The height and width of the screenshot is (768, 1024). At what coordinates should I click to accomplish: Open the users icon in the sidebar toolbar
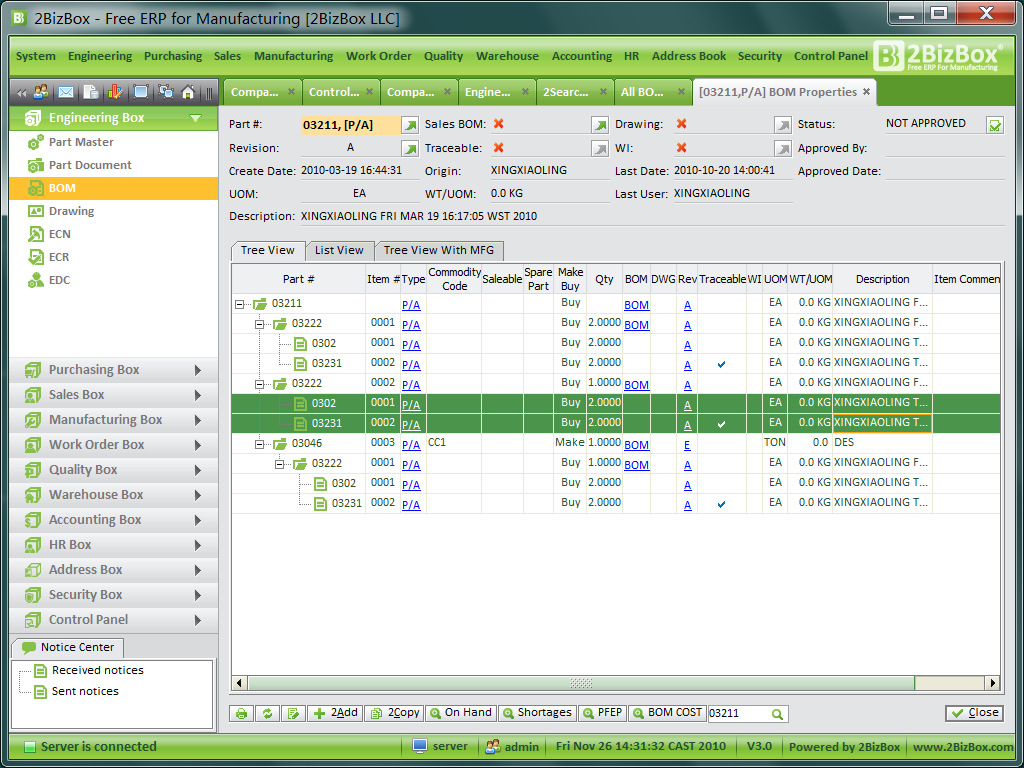pos(41,92)
